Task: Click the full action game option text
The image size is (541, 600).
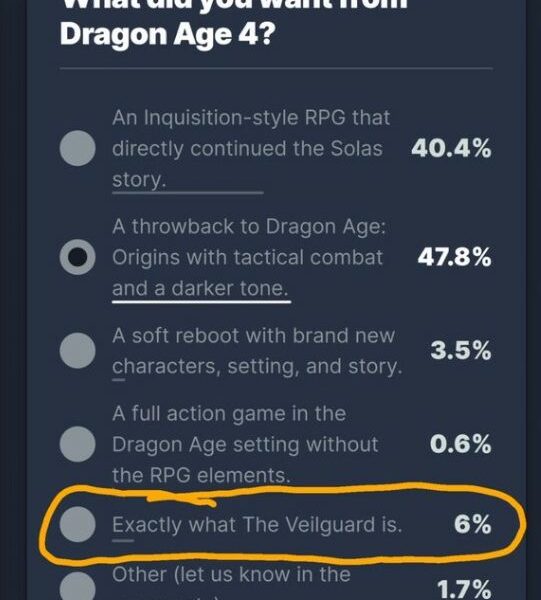Action: point(245,444)
